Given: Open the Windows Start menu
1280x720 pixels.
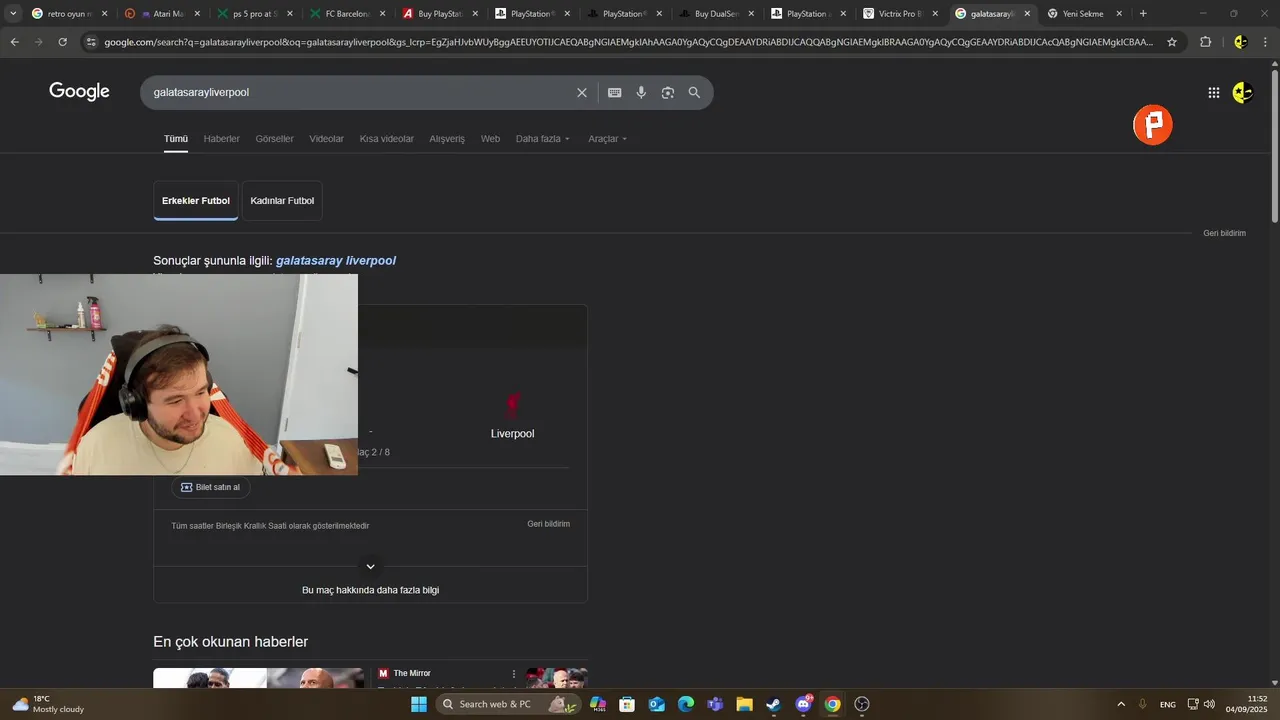Looking at the screenshot, I should coord(419,704).
